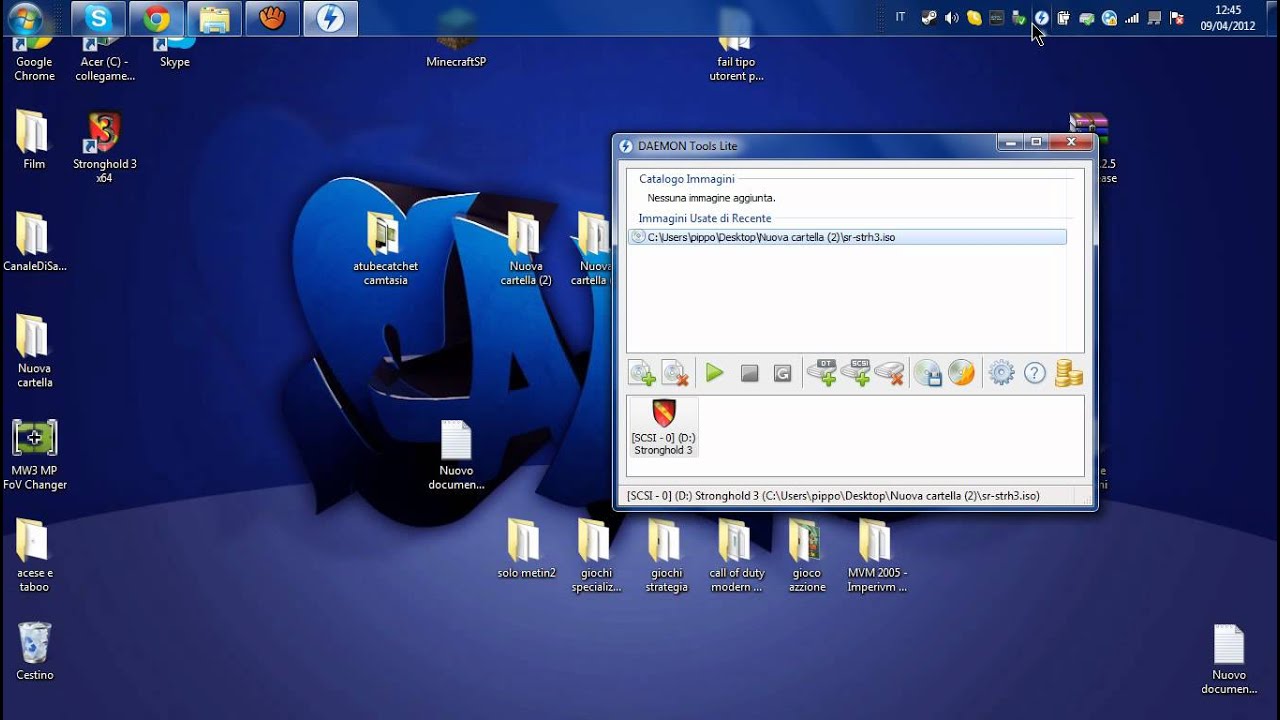Click the Remove virtual drive icon
This screenshot has height=720, width=1280.
[x=890, y=373]
